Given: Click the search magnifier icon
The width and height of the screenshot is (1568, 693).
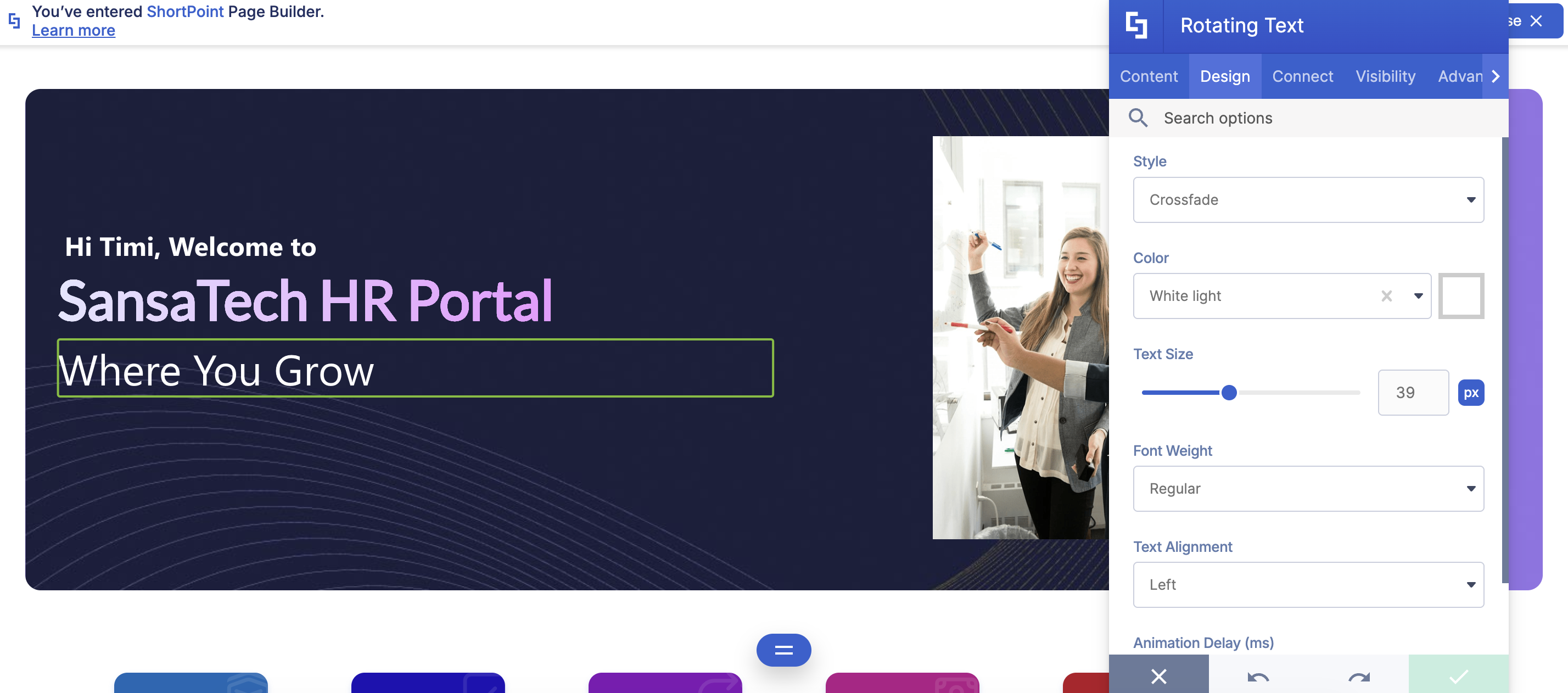Looking at the screenshot, I should [x=1138, y=118].
